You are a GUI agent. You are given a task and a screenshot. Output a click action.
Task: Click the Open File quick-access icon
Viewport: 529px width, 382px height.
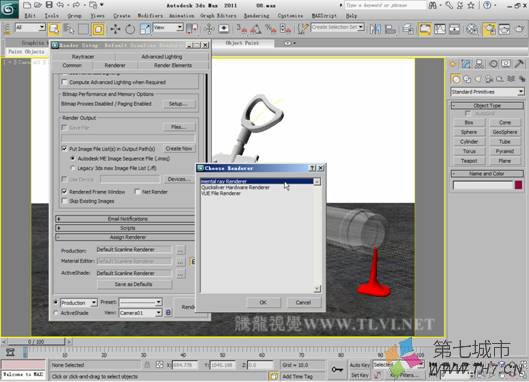coord(38,5)
